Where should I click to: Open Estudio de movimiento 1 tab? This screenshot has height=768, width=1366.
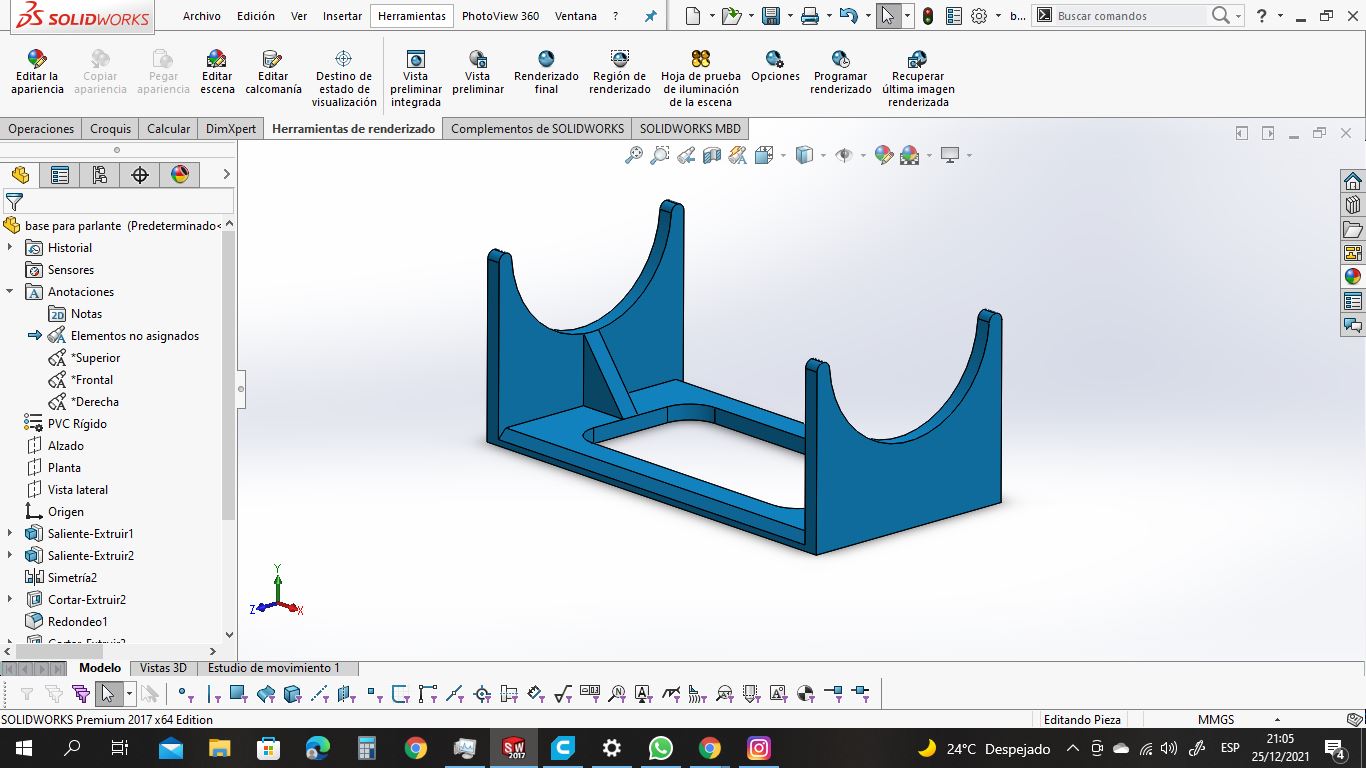tap(274, 668)
